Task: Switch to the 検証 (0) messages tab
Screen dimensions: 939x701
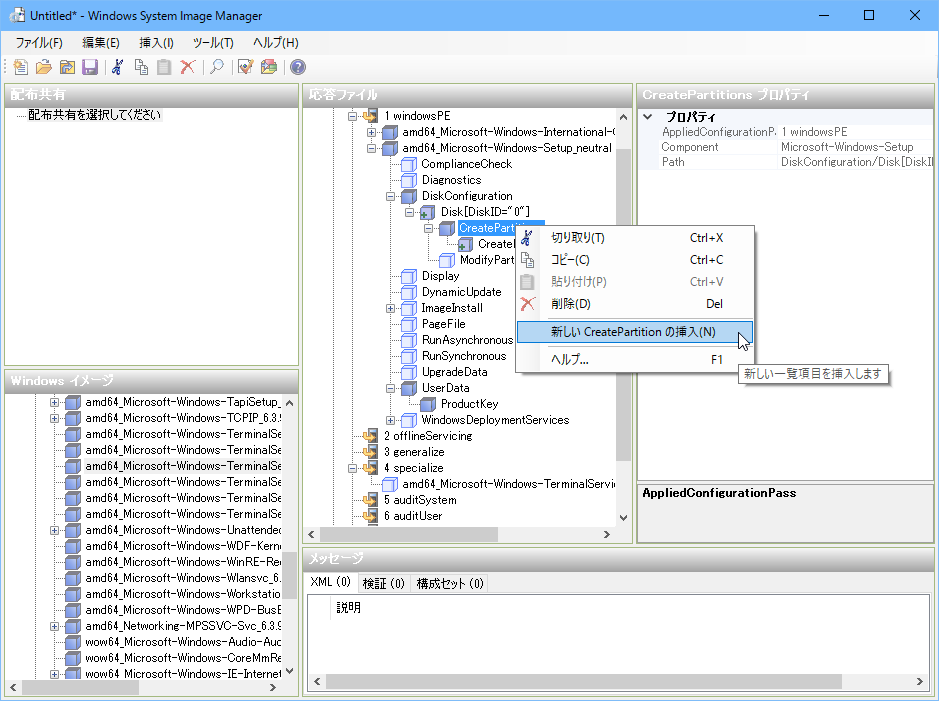Action: pos(383,583)
